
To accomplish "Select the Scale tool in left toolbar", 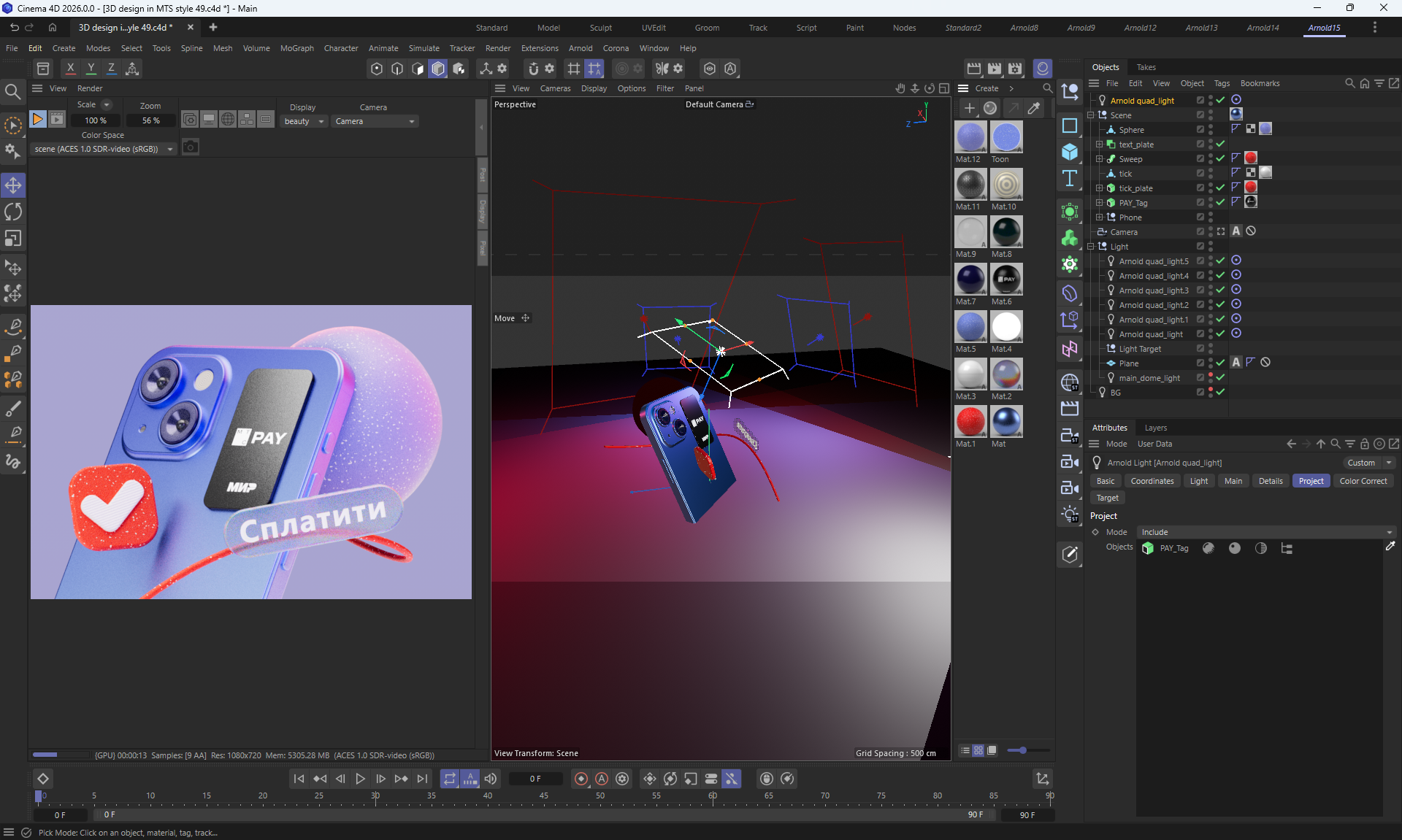I will 13,239.
